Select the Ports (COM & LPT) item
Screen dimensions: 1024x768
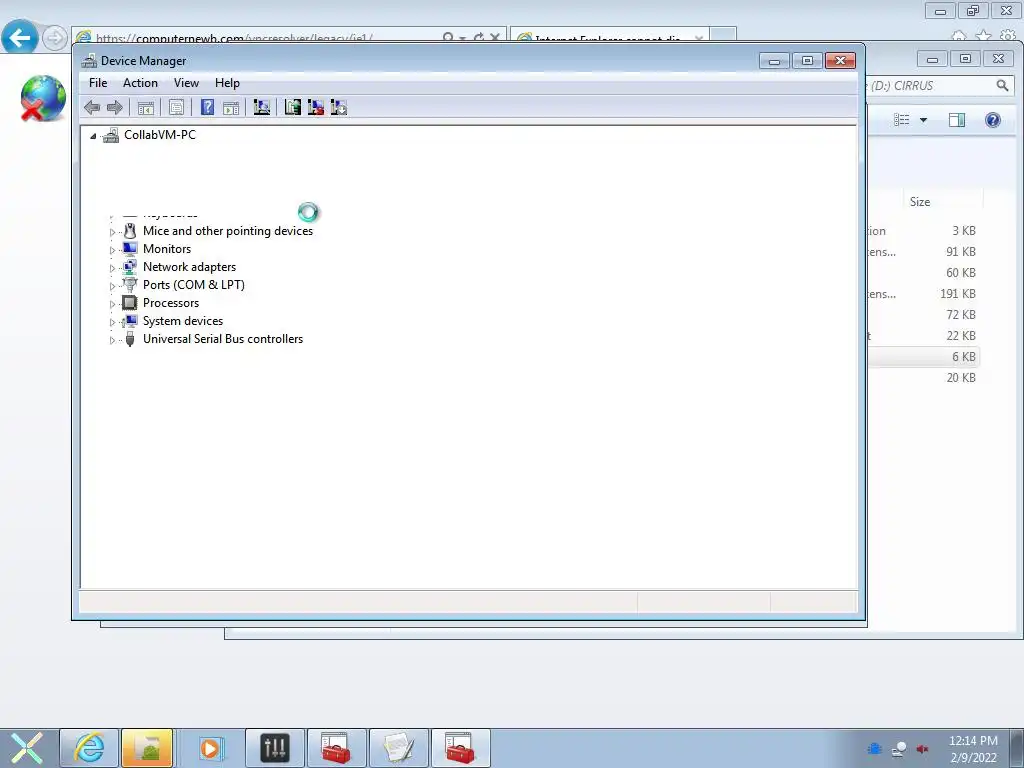pos(194,285)
